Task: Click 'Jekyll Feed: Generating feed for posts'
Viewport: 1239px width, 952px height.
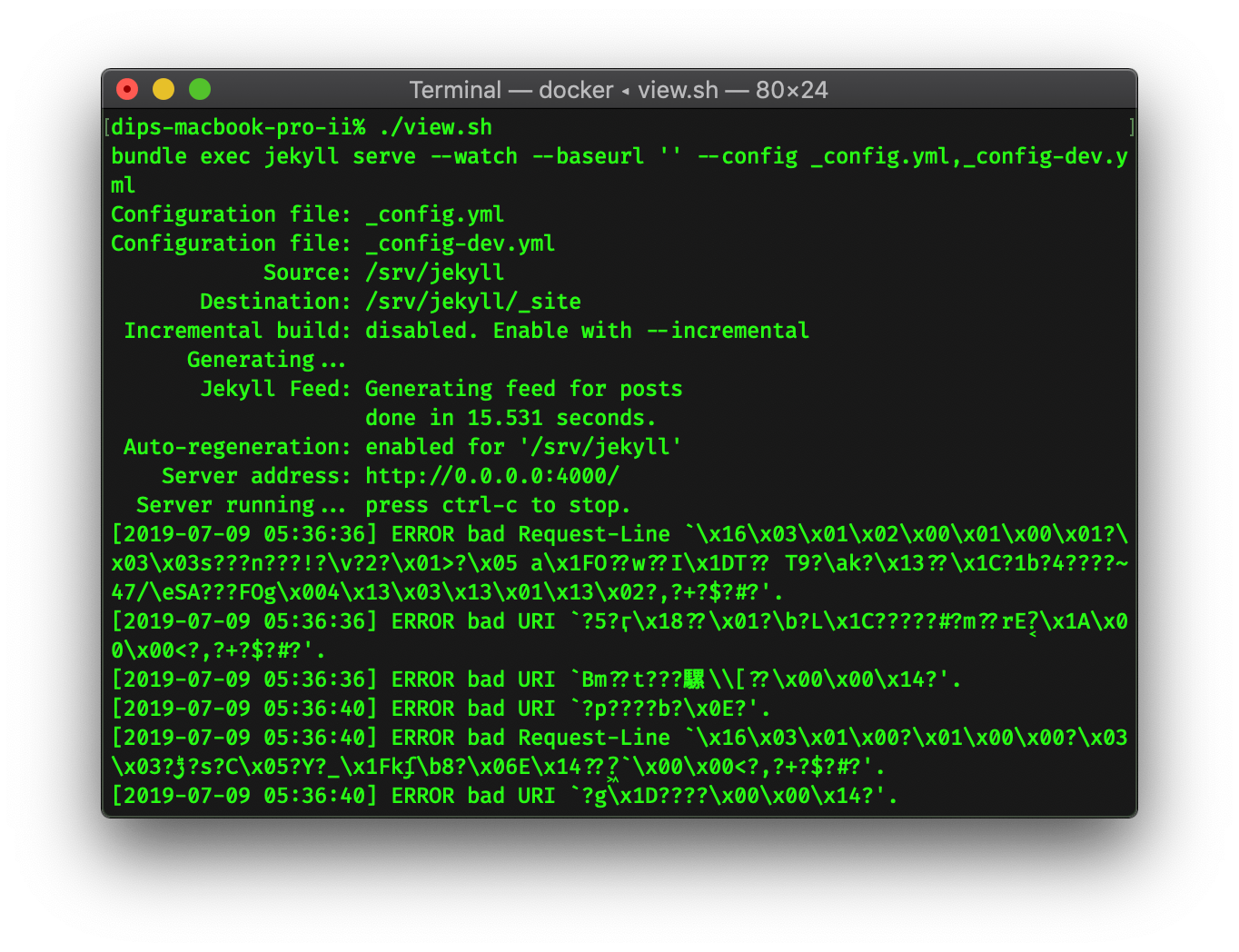Action: [x=441, y=389]
